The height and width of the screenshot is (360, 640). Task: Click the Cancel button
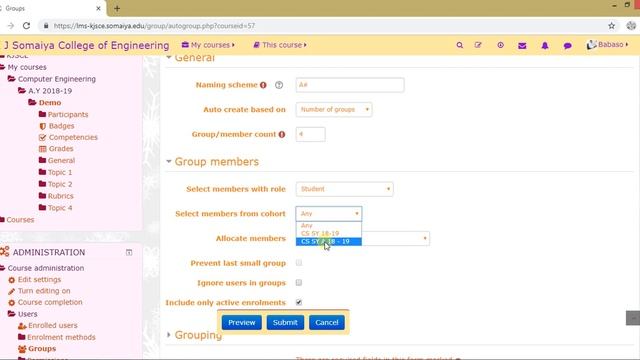[x=327, y=322]
